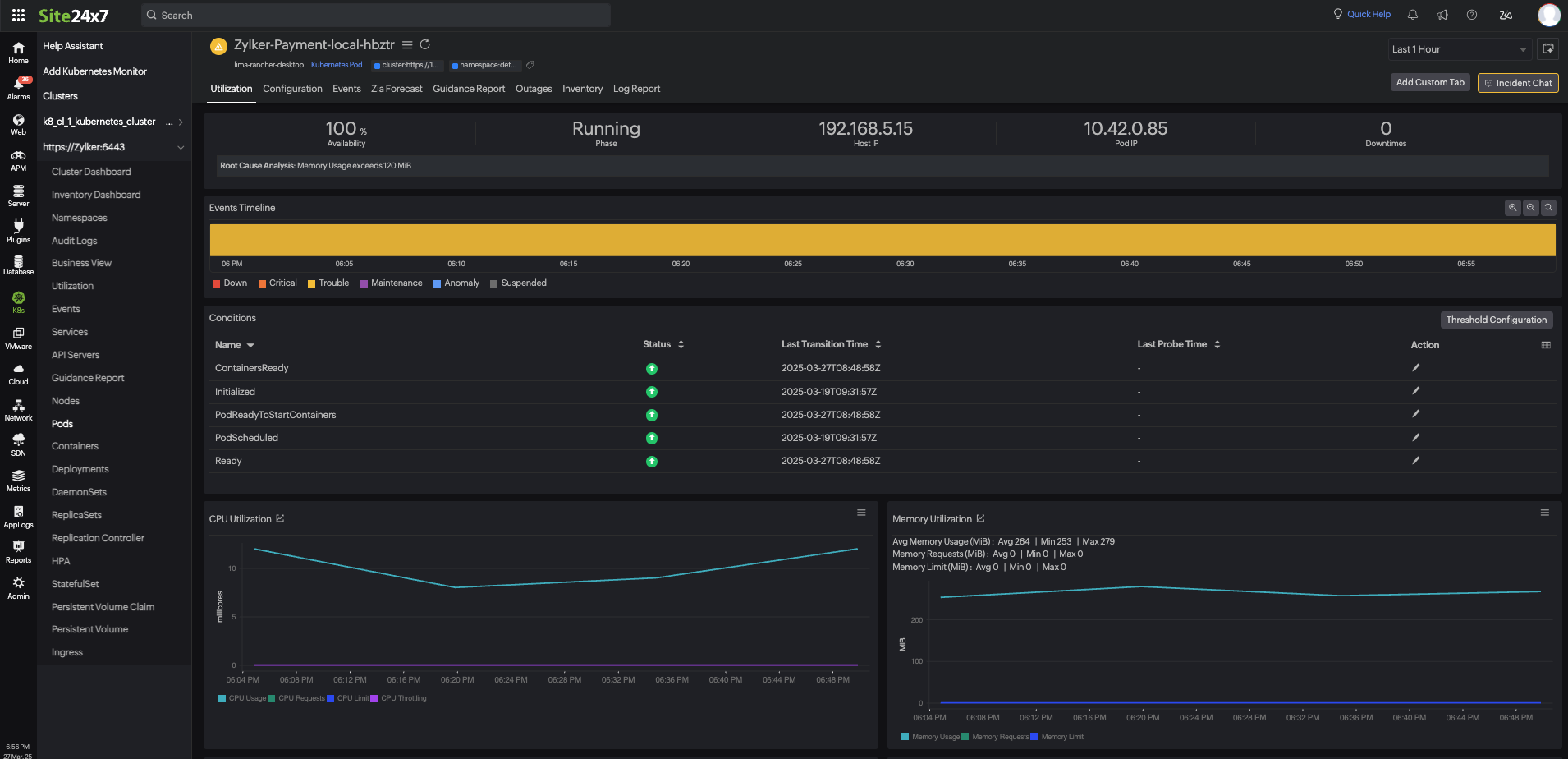Open the Outages tab
This screenshot has width=1568, height=759.
pyautogui.click(x=534, y=89)
